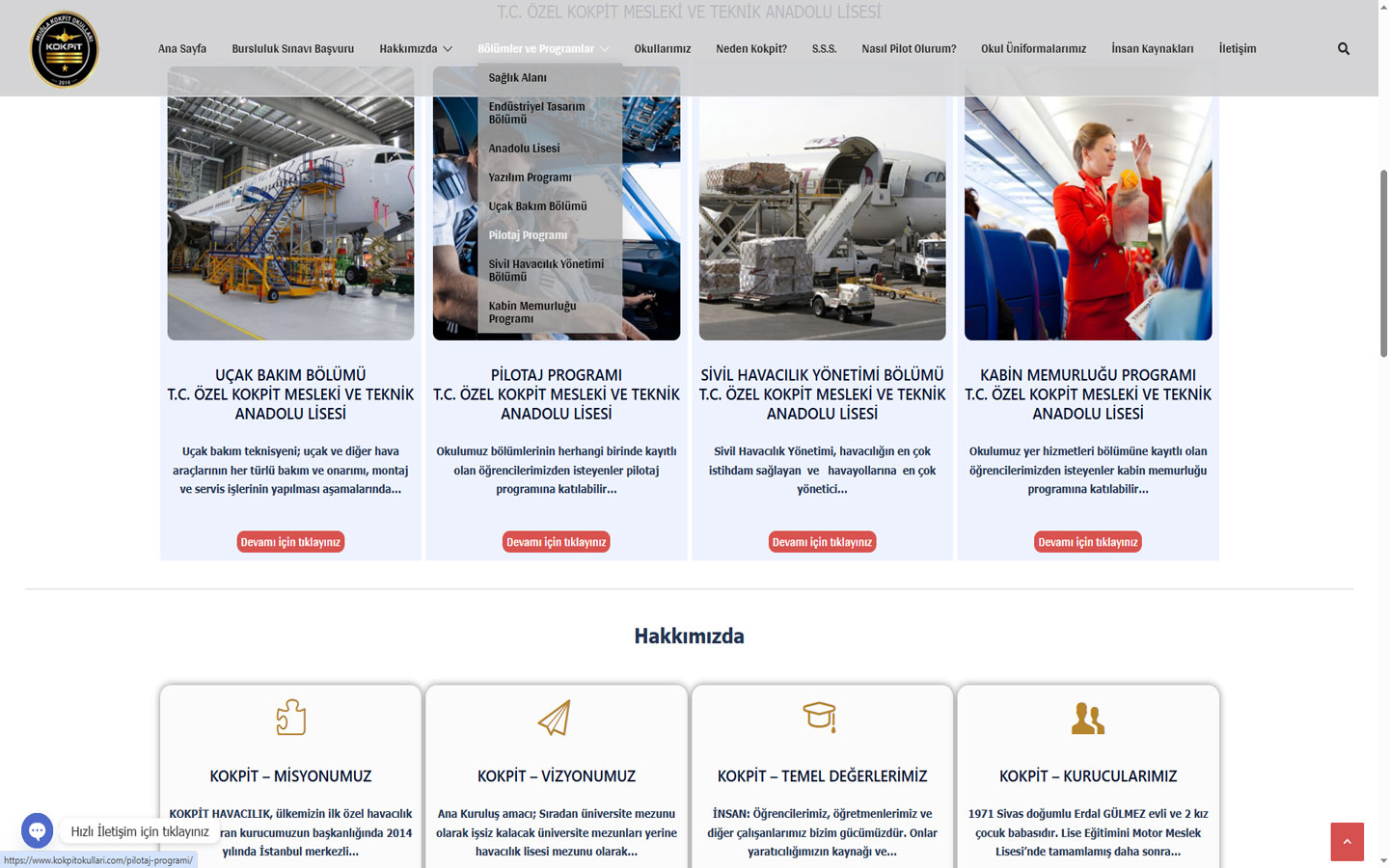Expand the Hakkımızda dropdown menu

(x=415, y=49)
